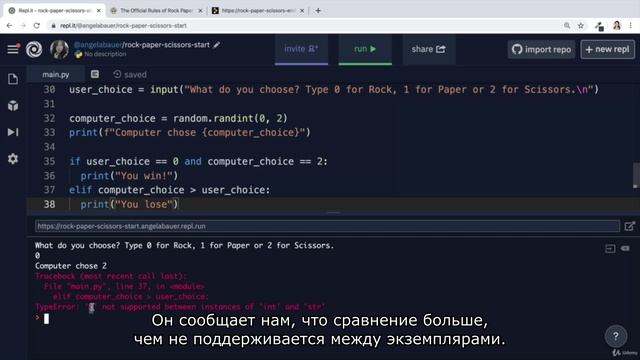Open the Chrome profile avatar

[x=617, y=26]
